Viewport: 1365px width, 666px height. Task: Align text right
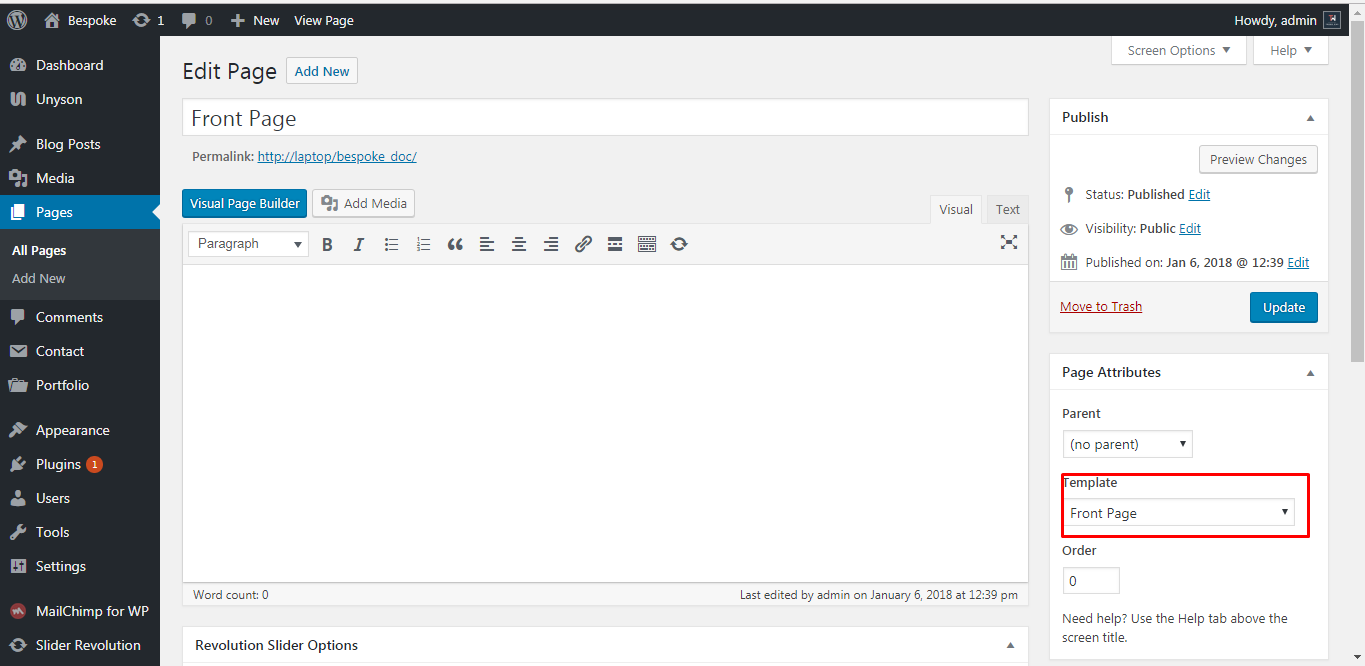[551, 244]
